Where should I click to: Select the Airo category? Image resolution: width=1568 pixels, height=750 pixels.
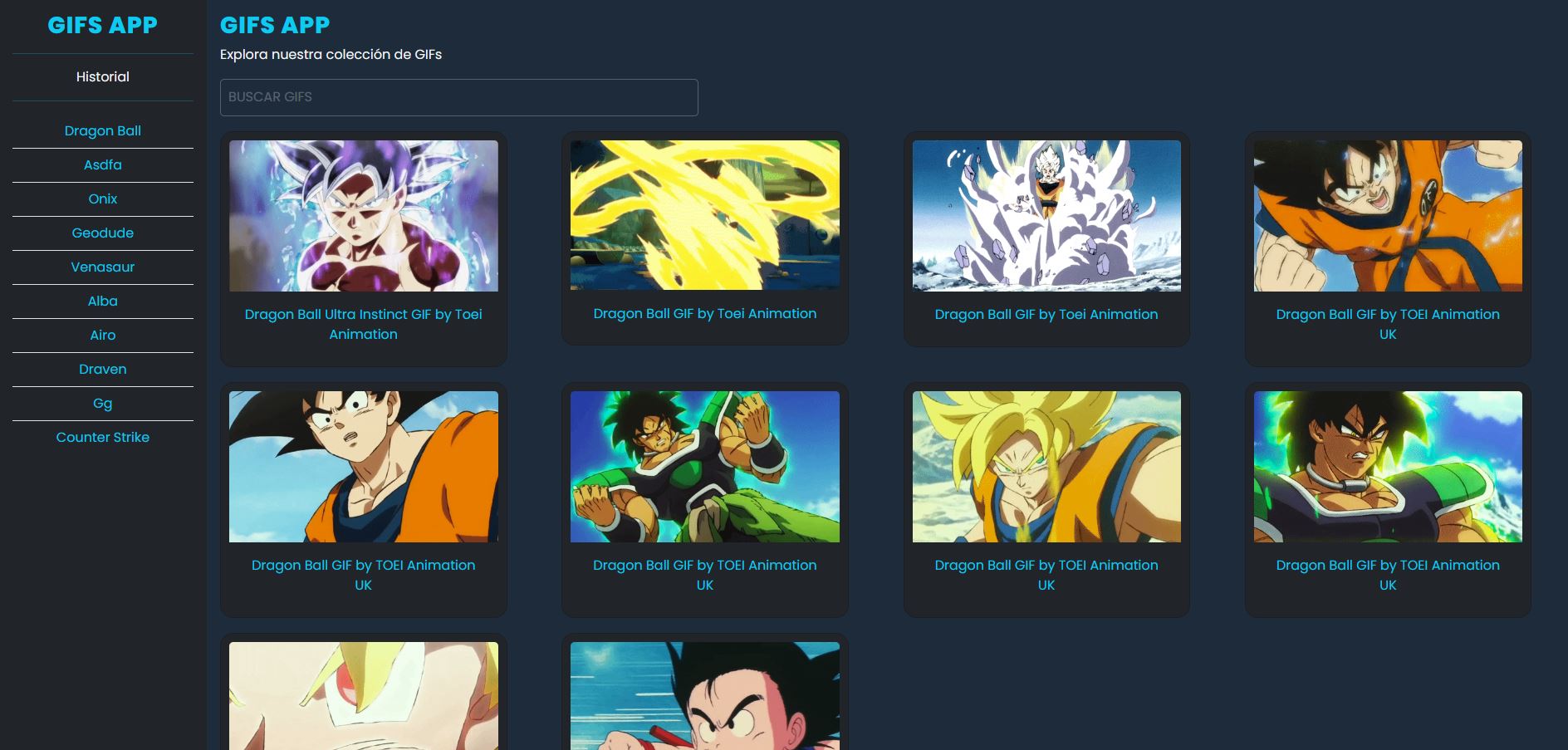pyautogui.click(x=102, y=335)
